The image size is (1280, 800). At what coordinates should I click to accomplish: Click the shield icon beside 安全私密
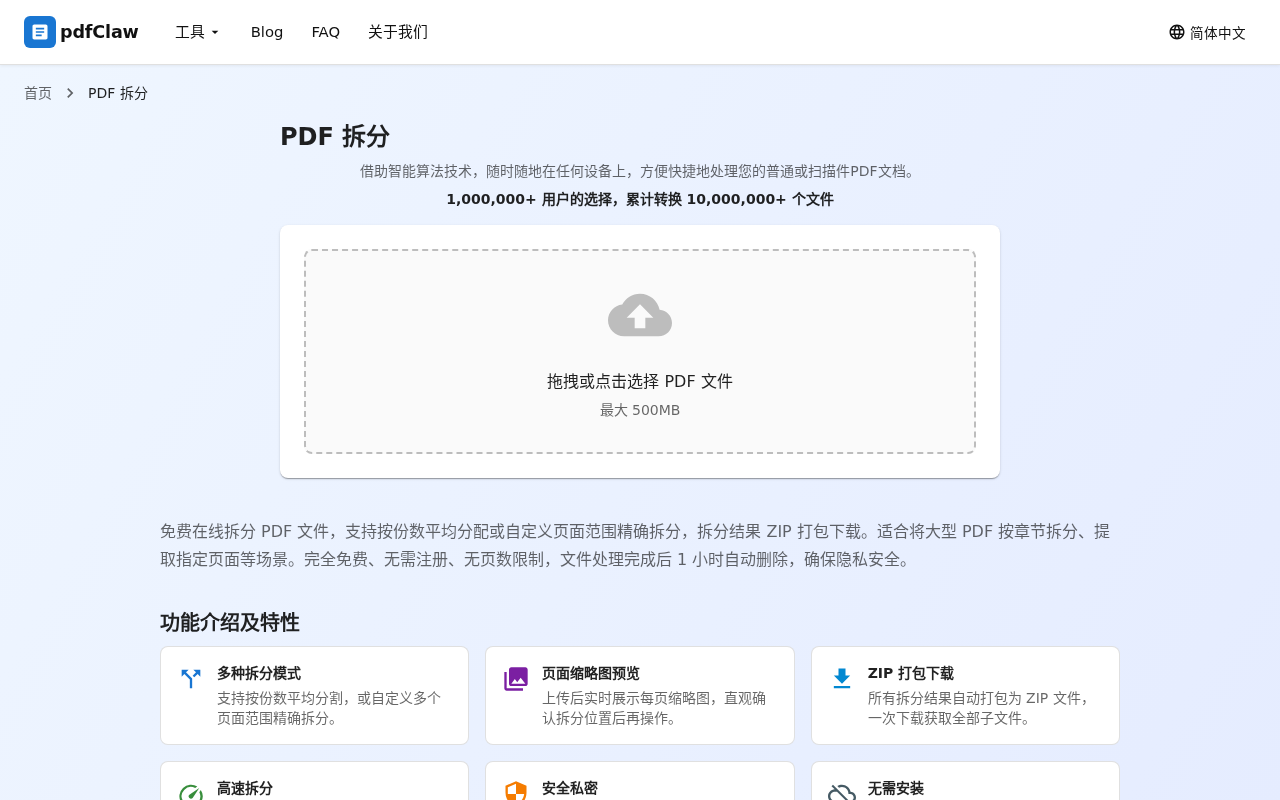[516, 793]
